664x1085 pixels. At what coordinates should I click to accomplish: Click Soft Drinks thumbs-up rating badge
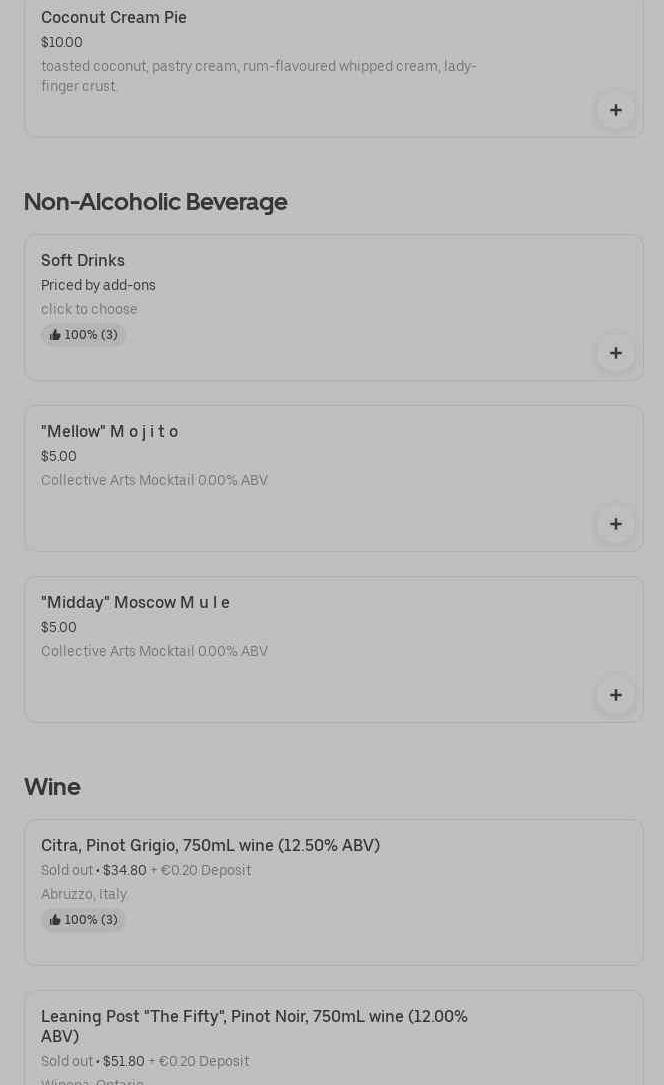[x=84, y=335]
